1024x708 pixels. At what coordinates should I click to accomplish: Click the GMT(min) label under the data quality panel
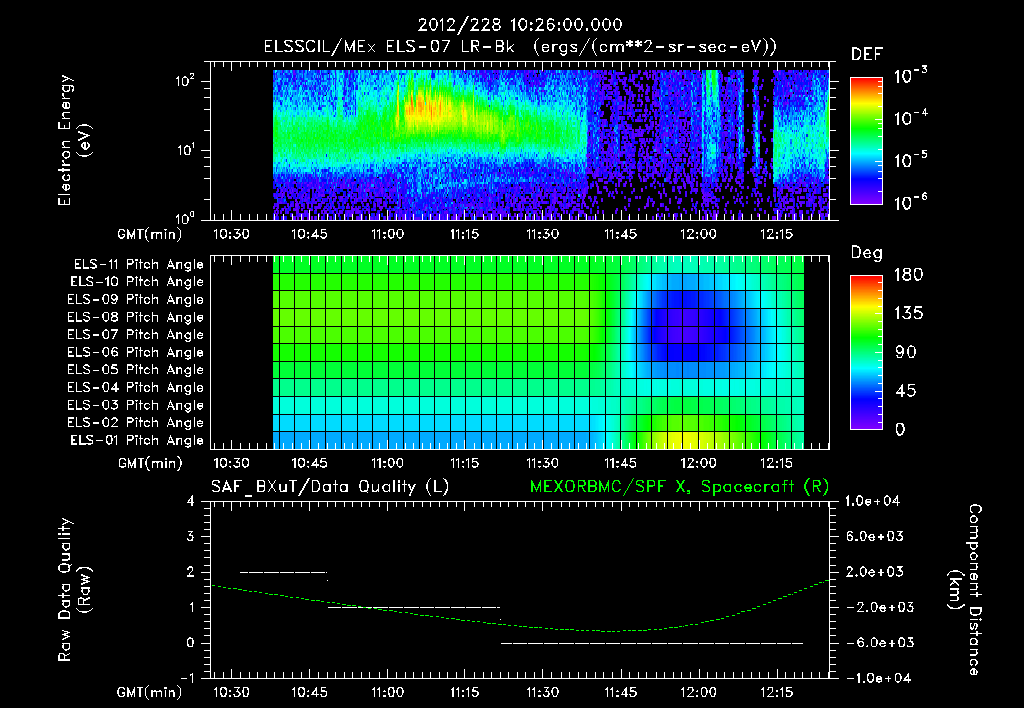pos(150,692)
